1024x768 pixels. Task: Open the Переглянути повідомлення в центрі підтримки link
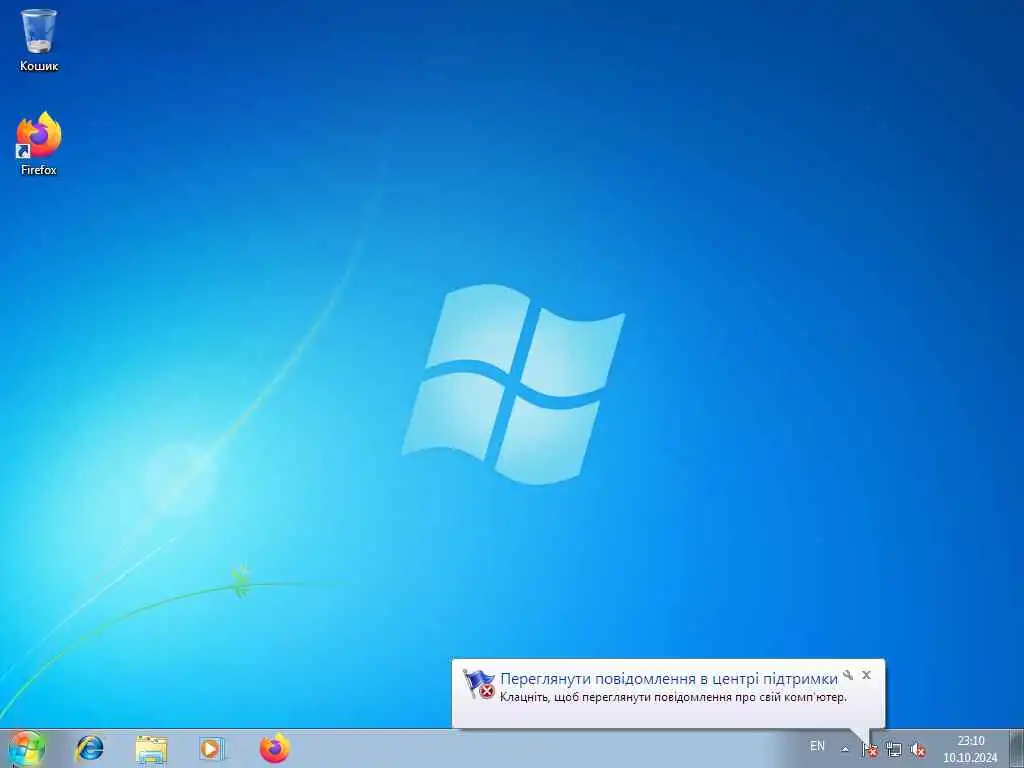point(669,679)
